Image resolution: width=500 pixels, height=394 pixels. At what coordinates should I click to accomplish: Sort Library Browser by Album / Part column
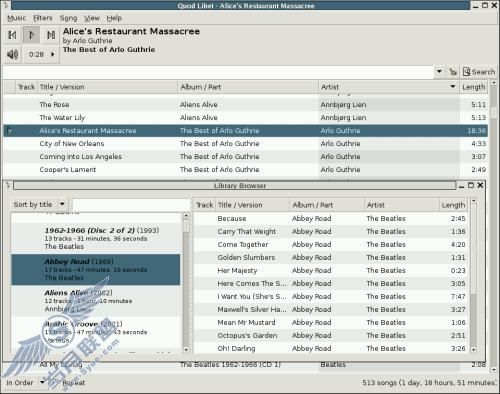tap(327, 205)
